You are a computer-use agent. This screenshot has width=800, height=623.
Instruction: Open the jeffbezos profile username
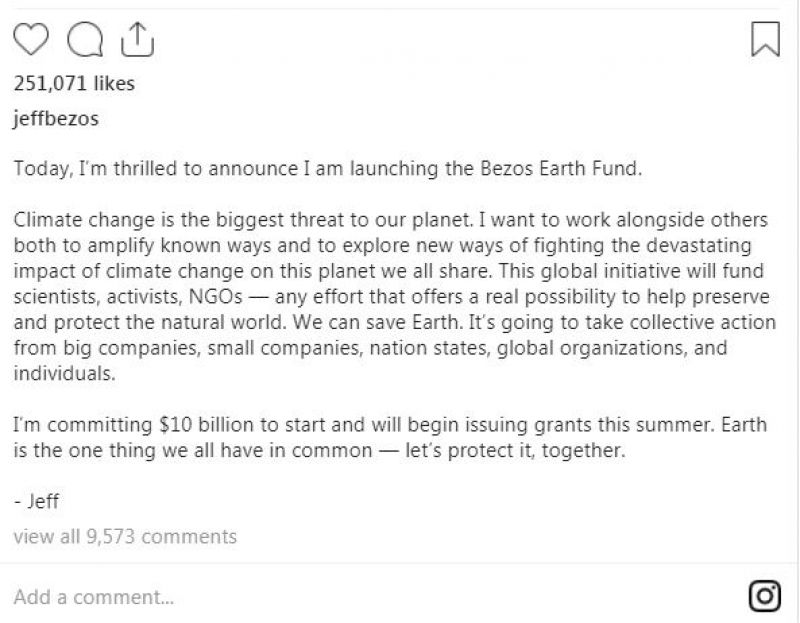tap(55, 116)
